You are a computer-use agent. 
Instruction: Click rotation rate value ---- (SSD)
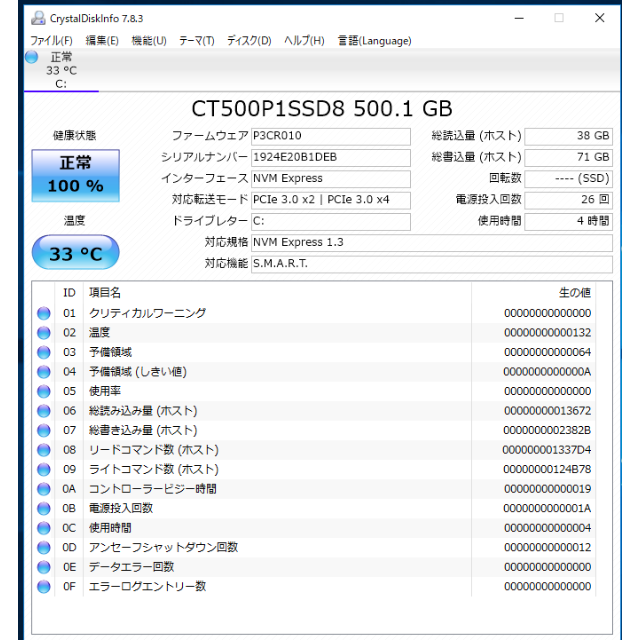pos(569,179)
